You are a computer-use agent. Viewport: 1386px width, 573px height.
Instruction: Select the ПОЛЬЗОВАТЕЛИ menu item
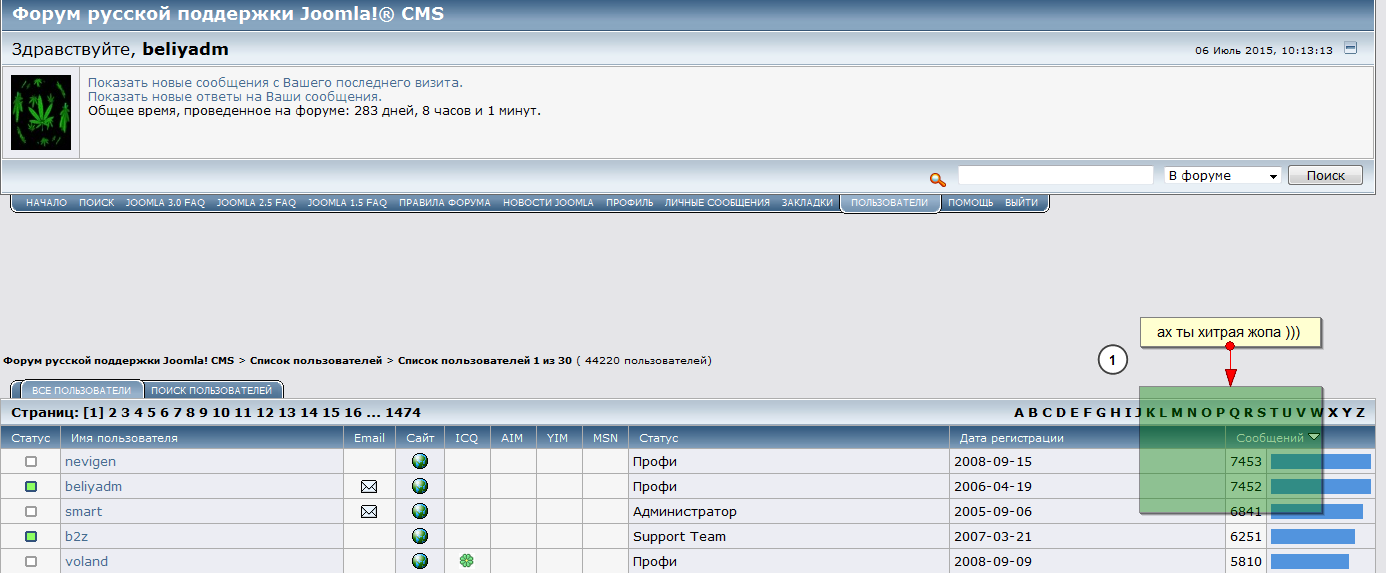click(x=890, y=203)
